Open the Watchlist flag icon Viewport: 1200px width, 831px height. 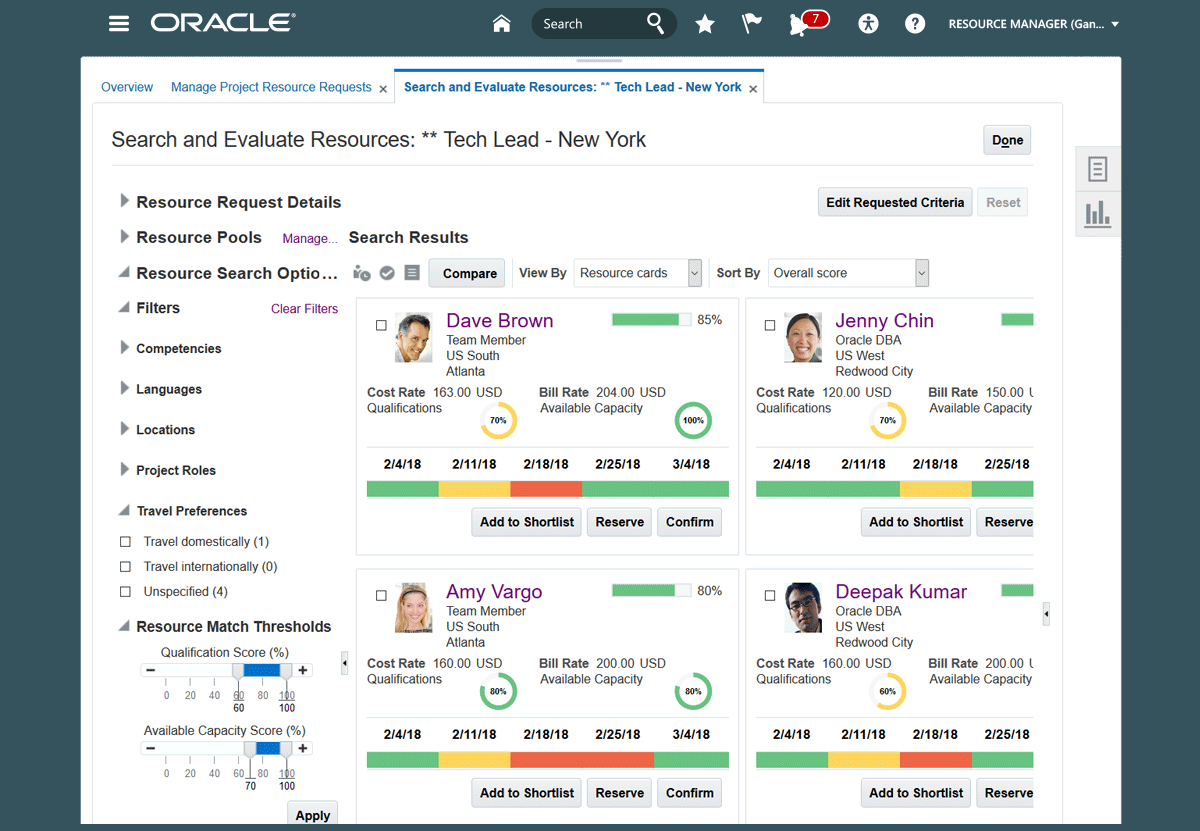pyautogui.click(x=752, y=24)
